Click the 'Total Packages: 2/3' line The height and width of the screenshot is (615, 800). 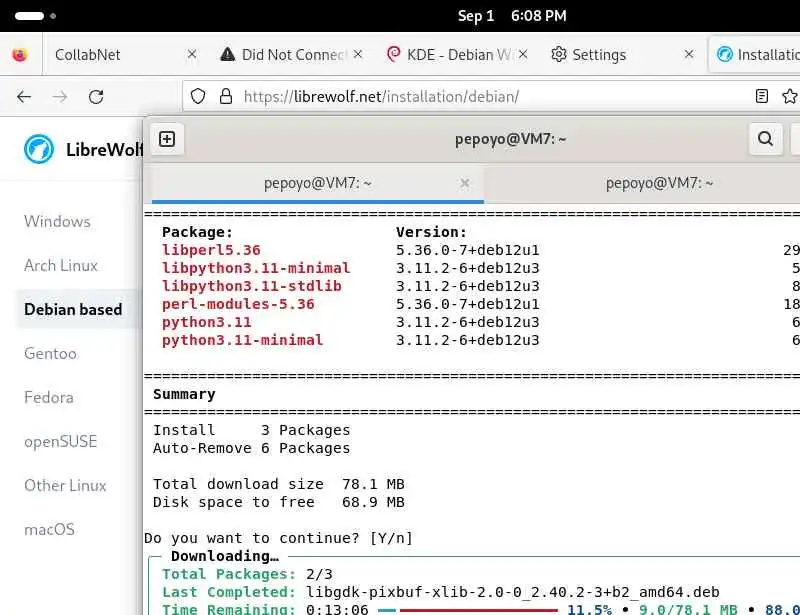tap(247, 574)
